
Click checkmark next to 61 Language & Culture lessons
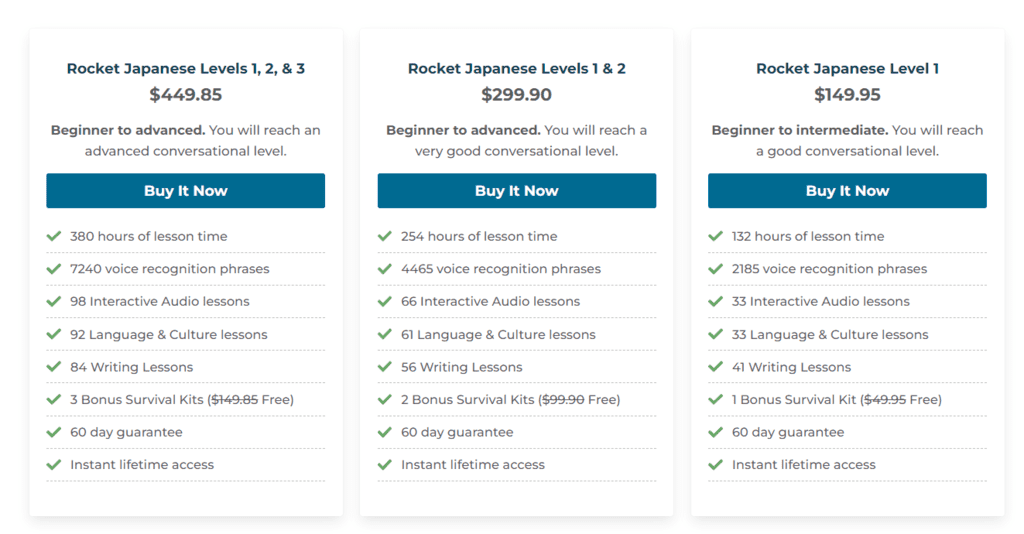pos(385,334)
